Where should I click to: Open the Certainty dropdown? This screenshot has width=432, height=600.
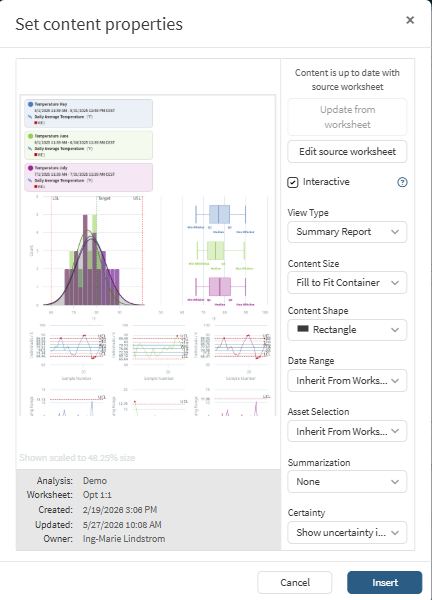(347, 532)
